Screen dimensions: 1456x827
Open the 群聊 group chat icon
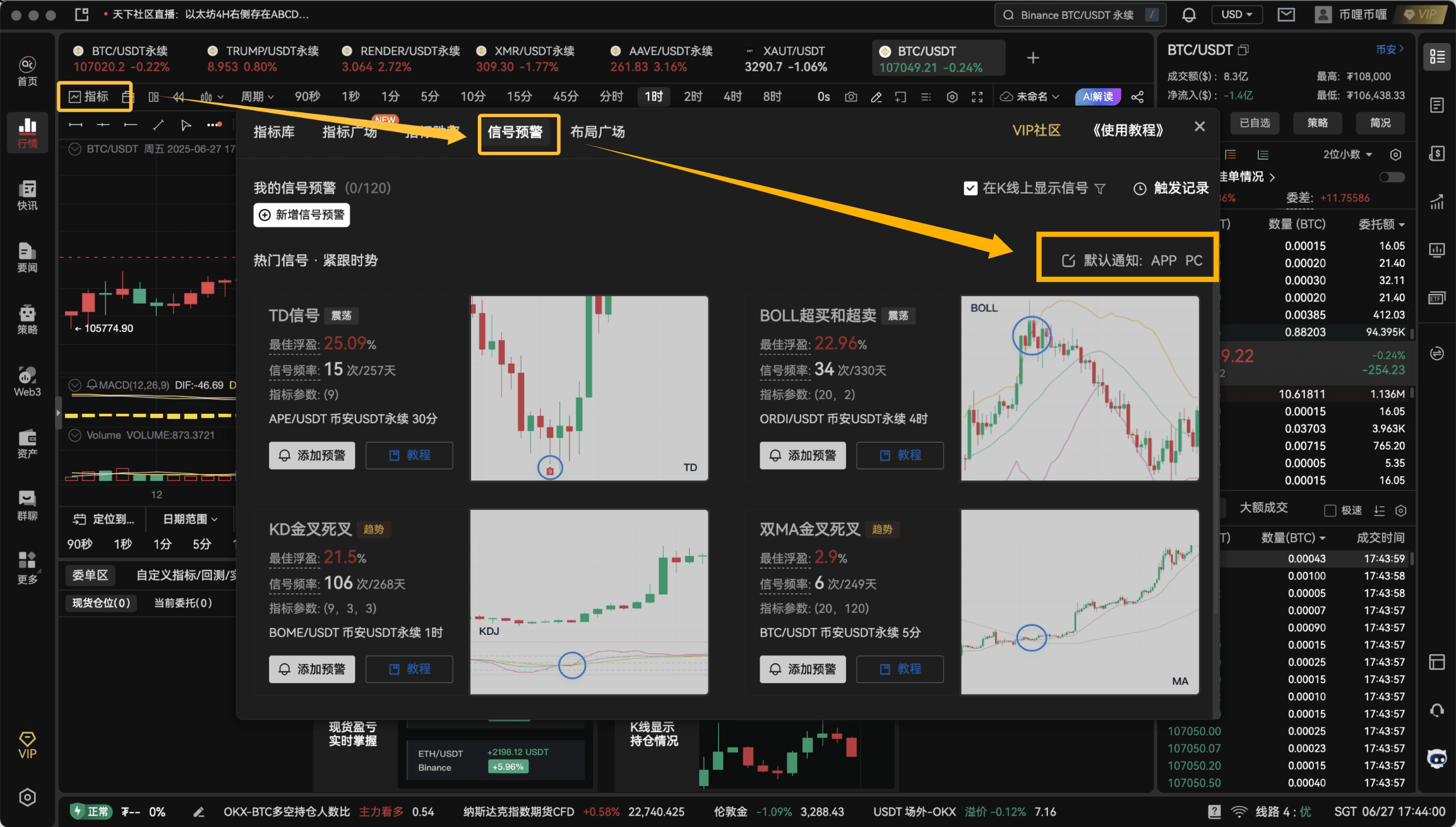click(x=27, y=505)
